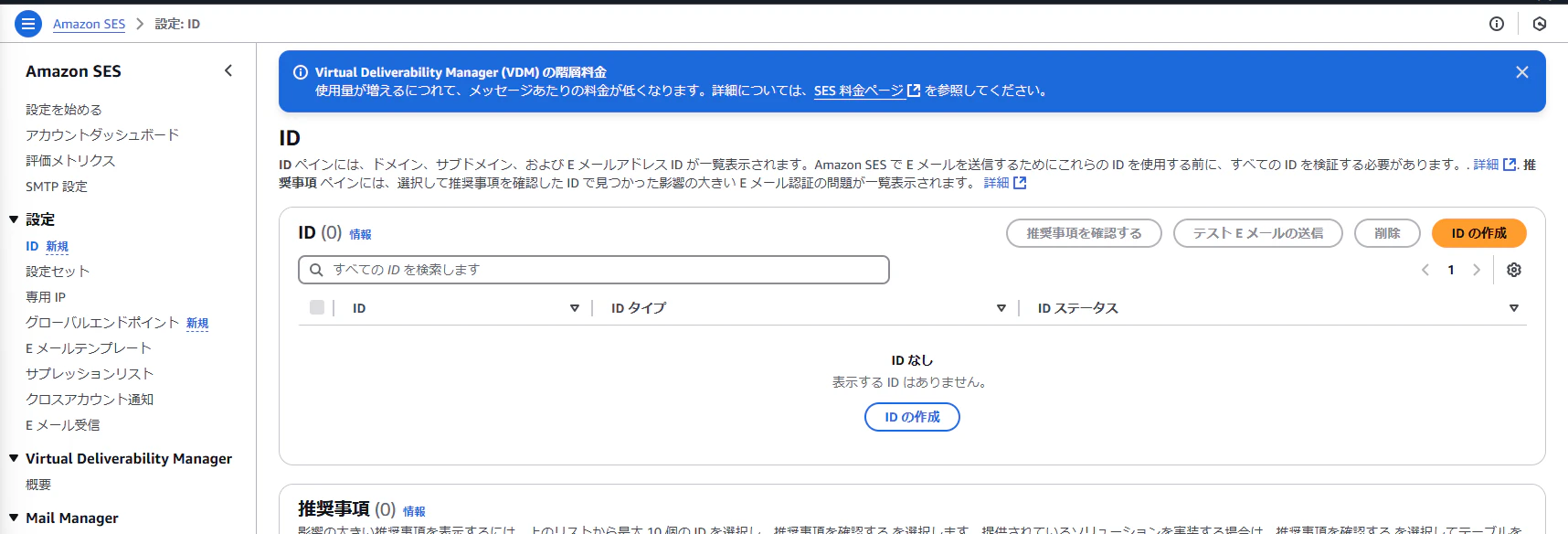Open アカウントダッシュボード in sidebar

pyautogui.click(x=102, y=135)
